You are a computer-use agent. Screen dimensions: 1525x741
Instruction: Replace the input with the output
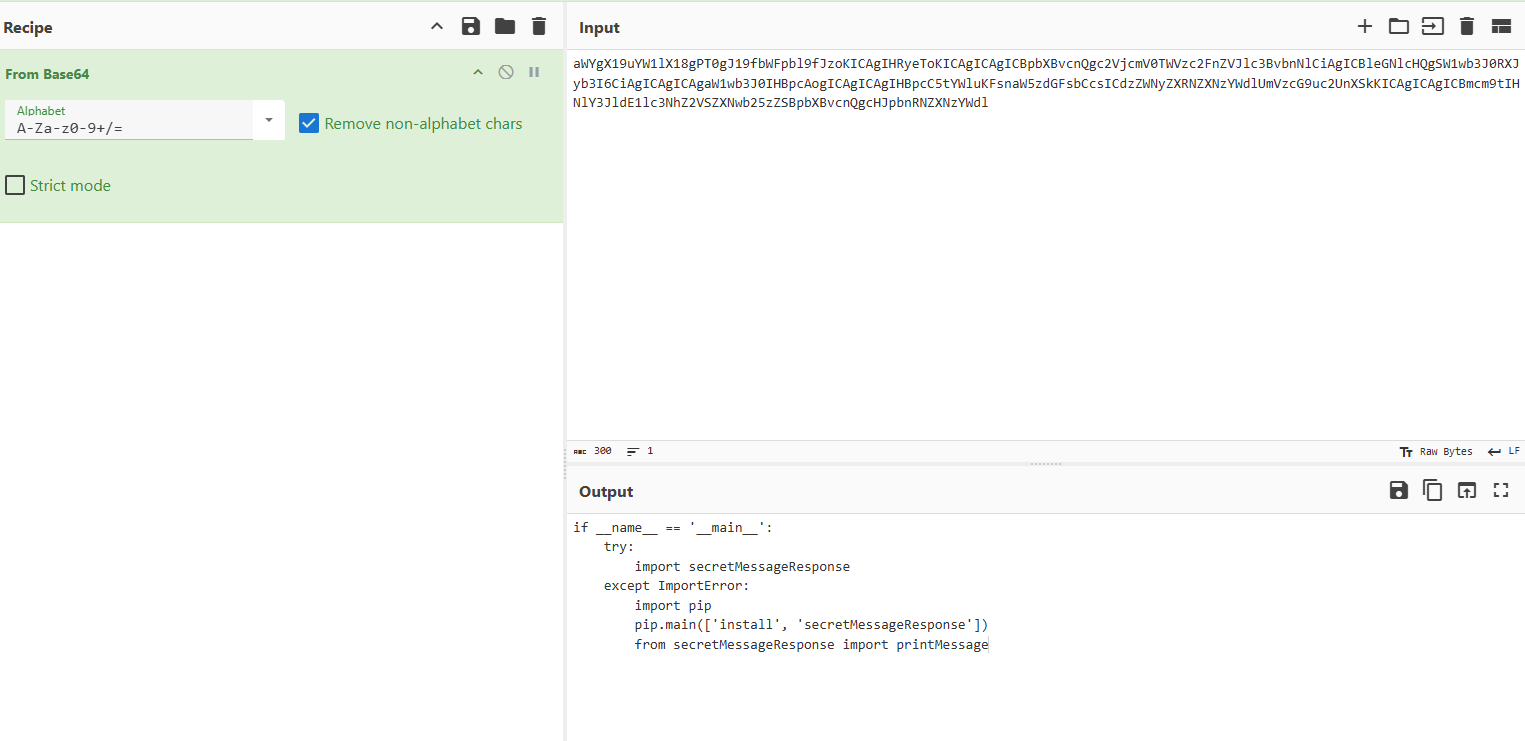pyautogui.click(x=1466, y=490)
